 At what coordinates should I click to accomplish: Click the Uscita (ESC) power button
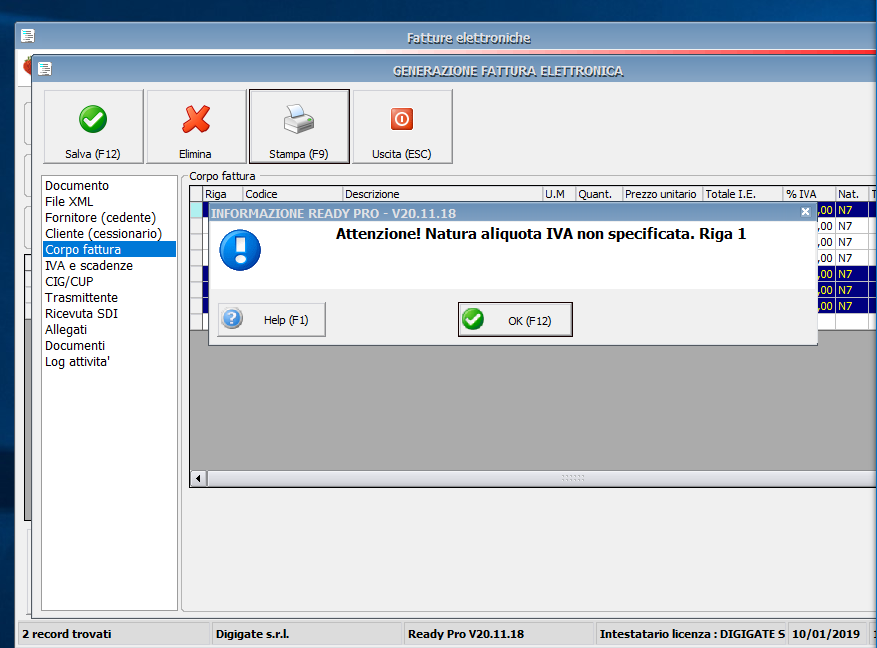402,127
